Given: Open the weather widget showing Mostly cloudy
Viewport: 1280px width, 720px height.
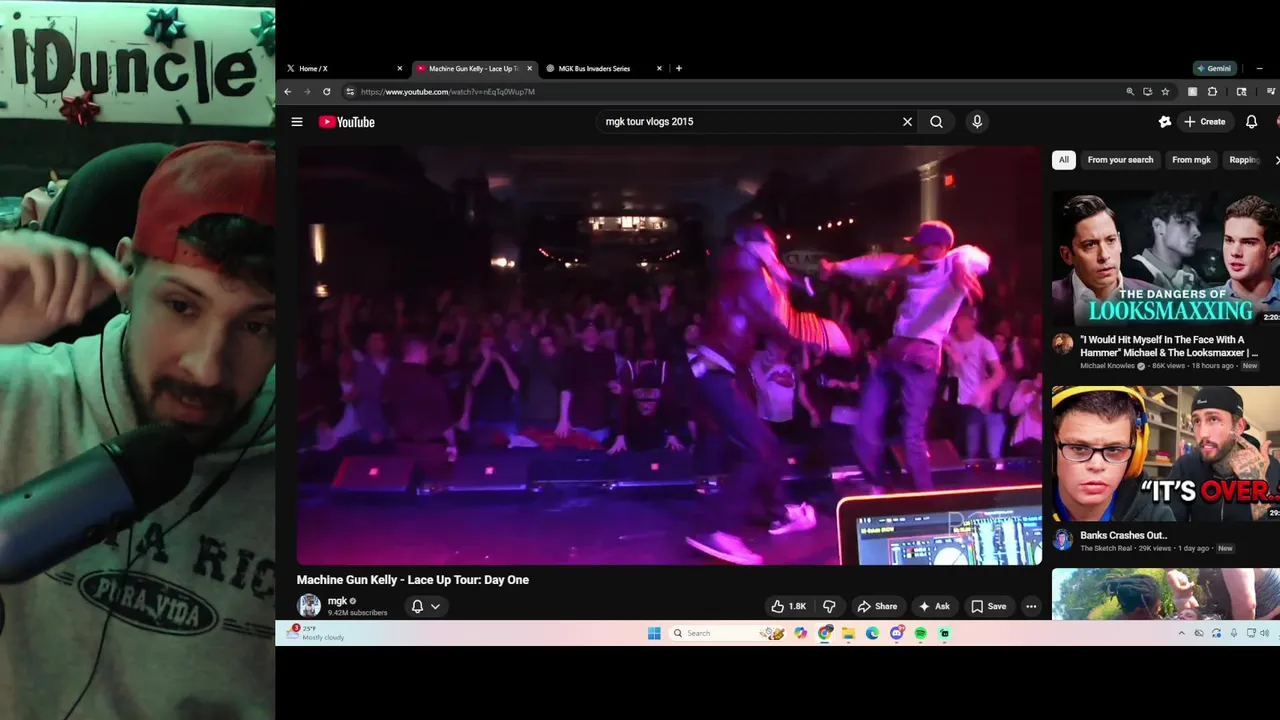Looking at the screenshot, I should 316,633.
